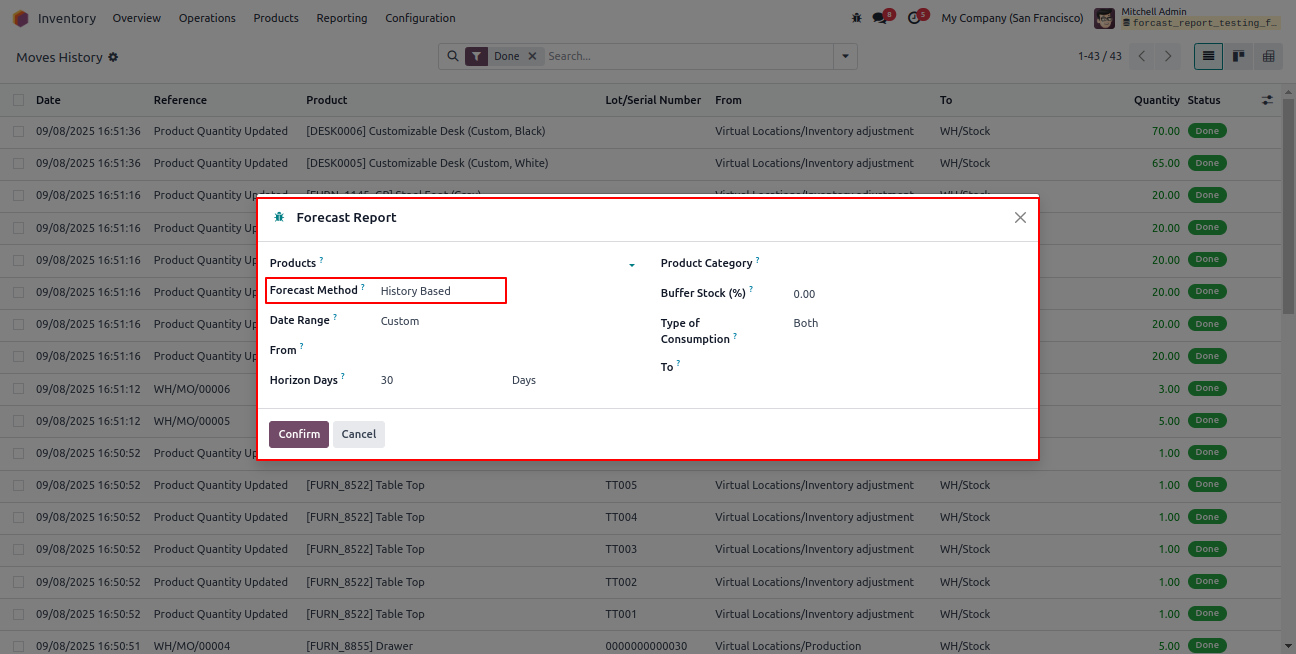Image resolution: width=1296 pixels, height=654 pixels.
Task: Switch to pivot view
Action: (x=1268, y=56)
